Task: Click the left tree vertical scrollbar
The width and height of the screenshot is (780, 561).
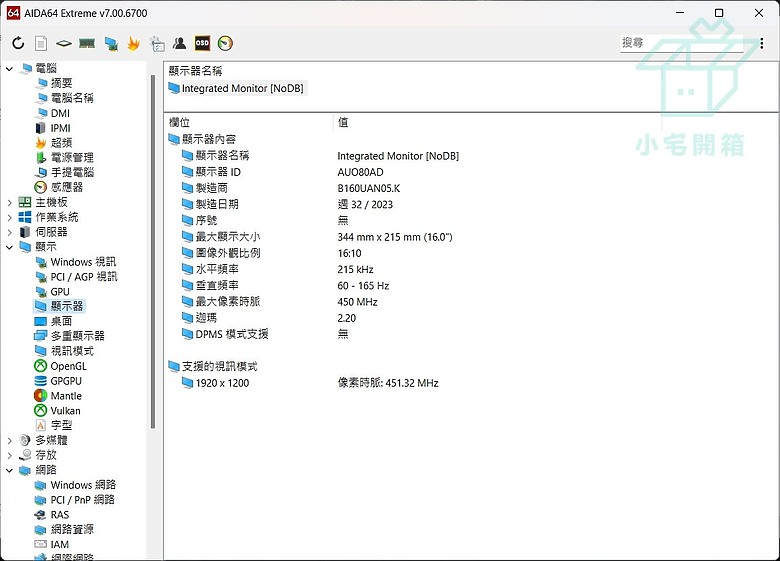Action: 153,252
